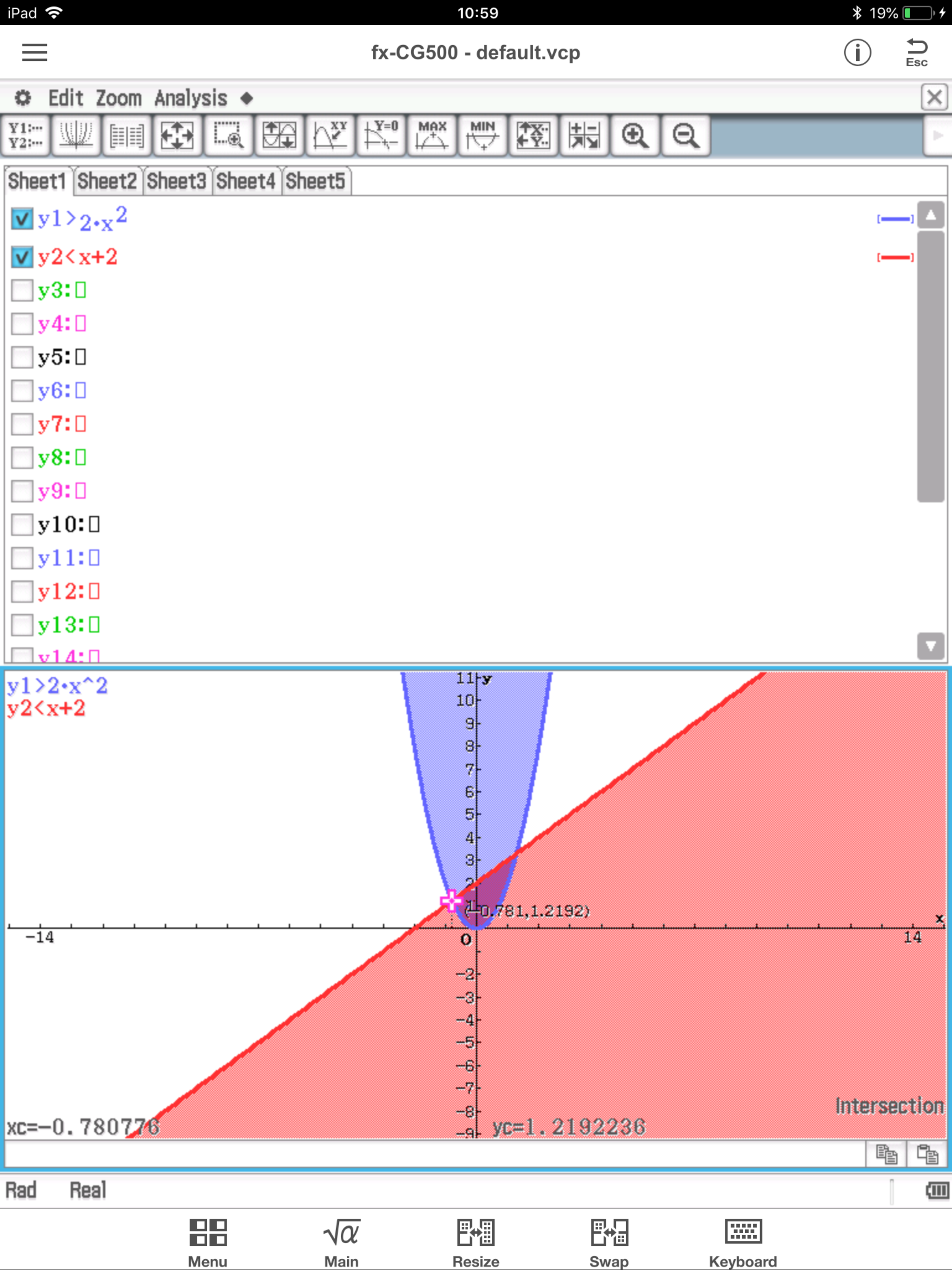This screenshot has height=1270, width=952.
Task: Check the y4 checkbox
Action: tap(22, 324)
